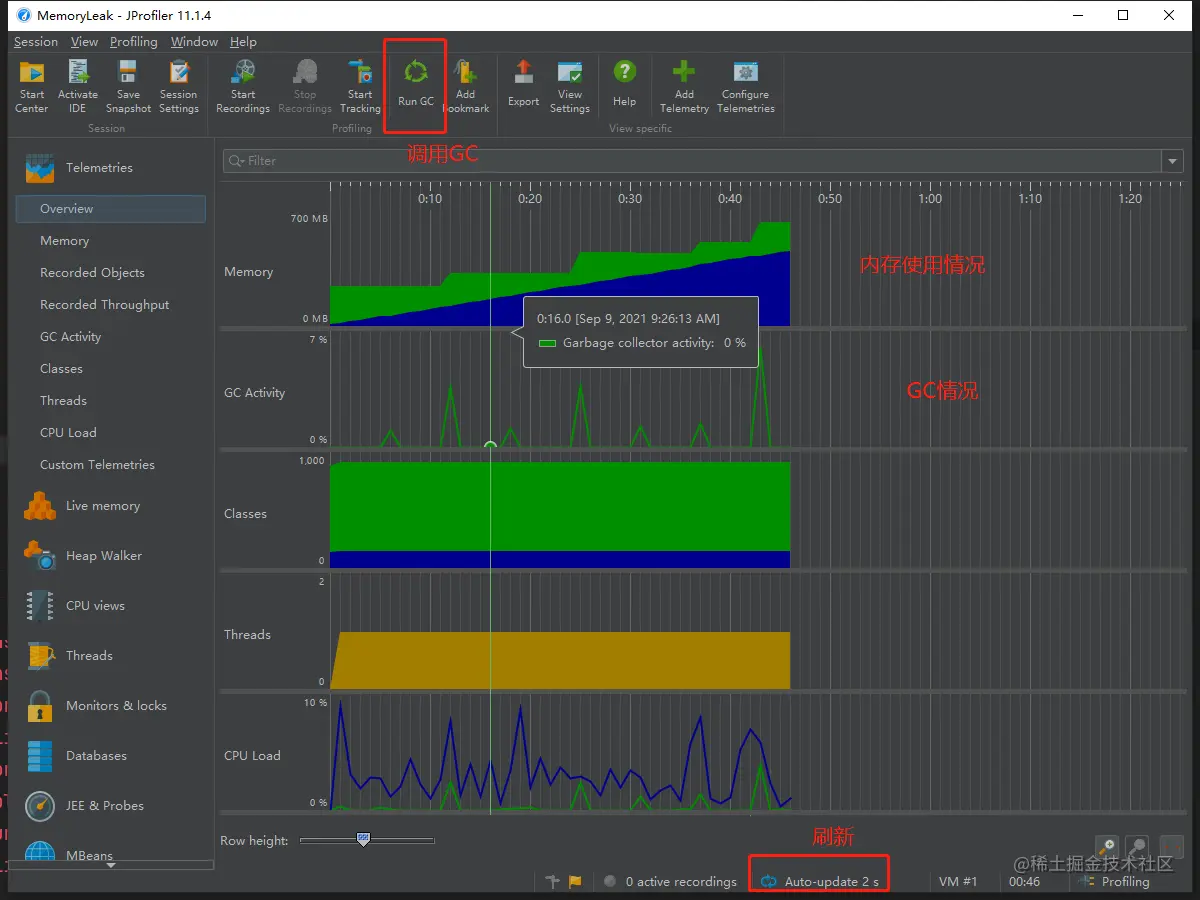Expand the filter dropdown arrow
Screen dimensions: 1200x900
click(1172, 161)
